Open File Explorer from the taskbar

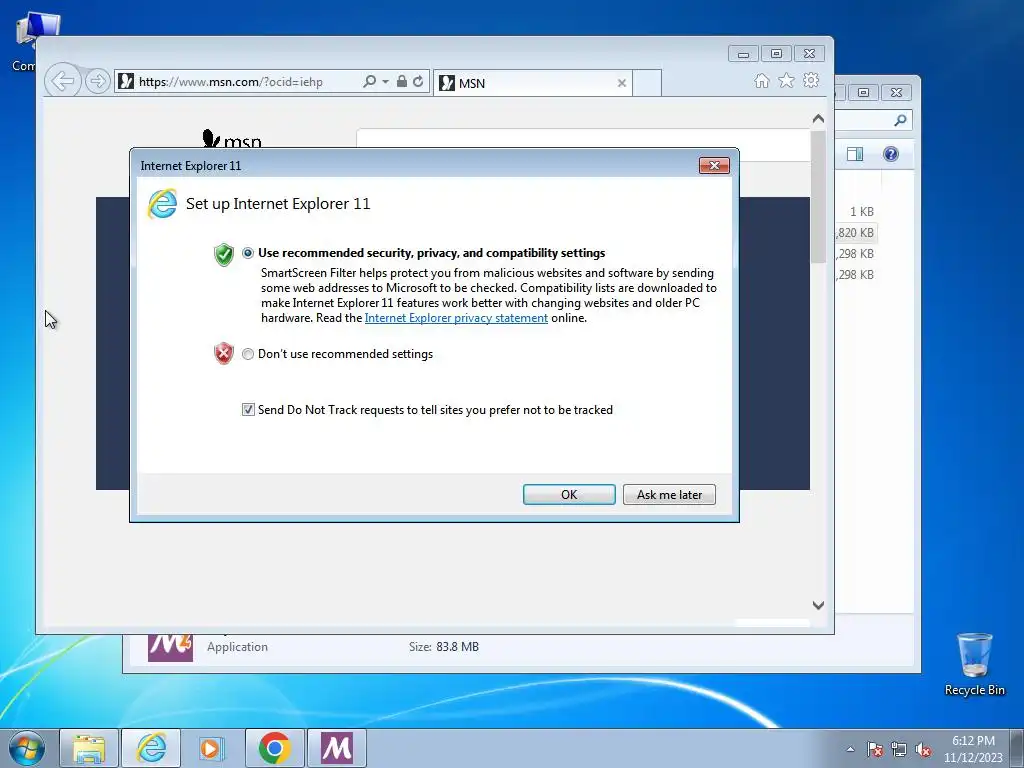click(89, 748)
